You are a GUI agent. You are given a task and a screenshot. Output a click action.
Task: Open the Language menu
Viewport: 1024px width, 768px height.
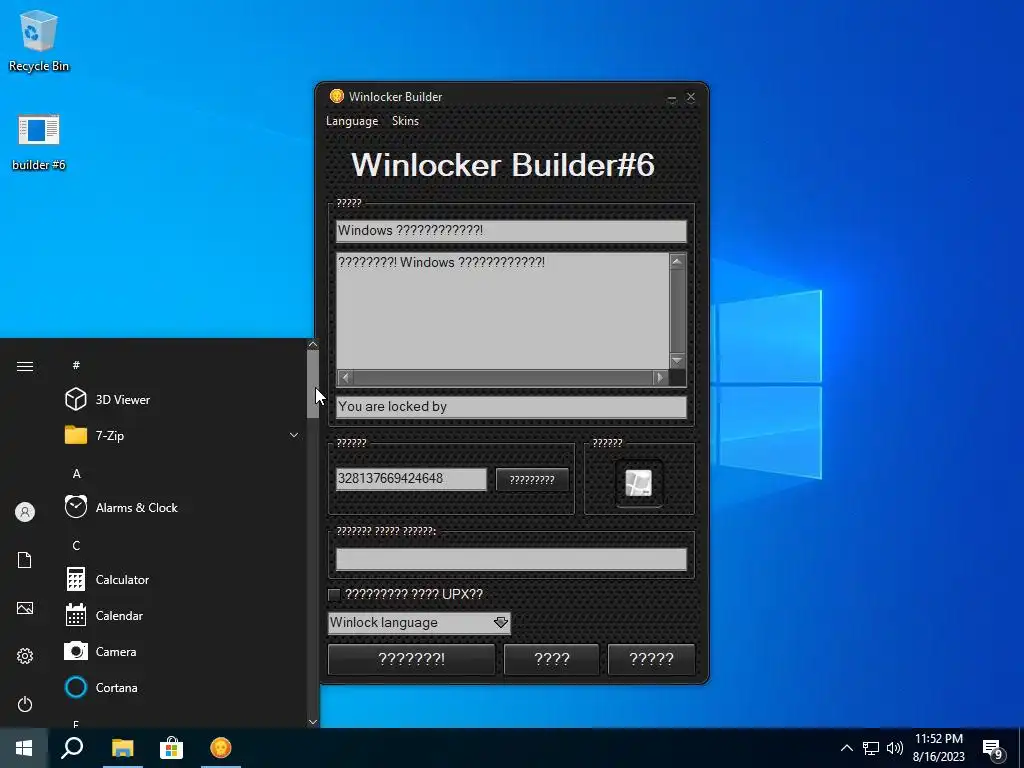point(352,121)
